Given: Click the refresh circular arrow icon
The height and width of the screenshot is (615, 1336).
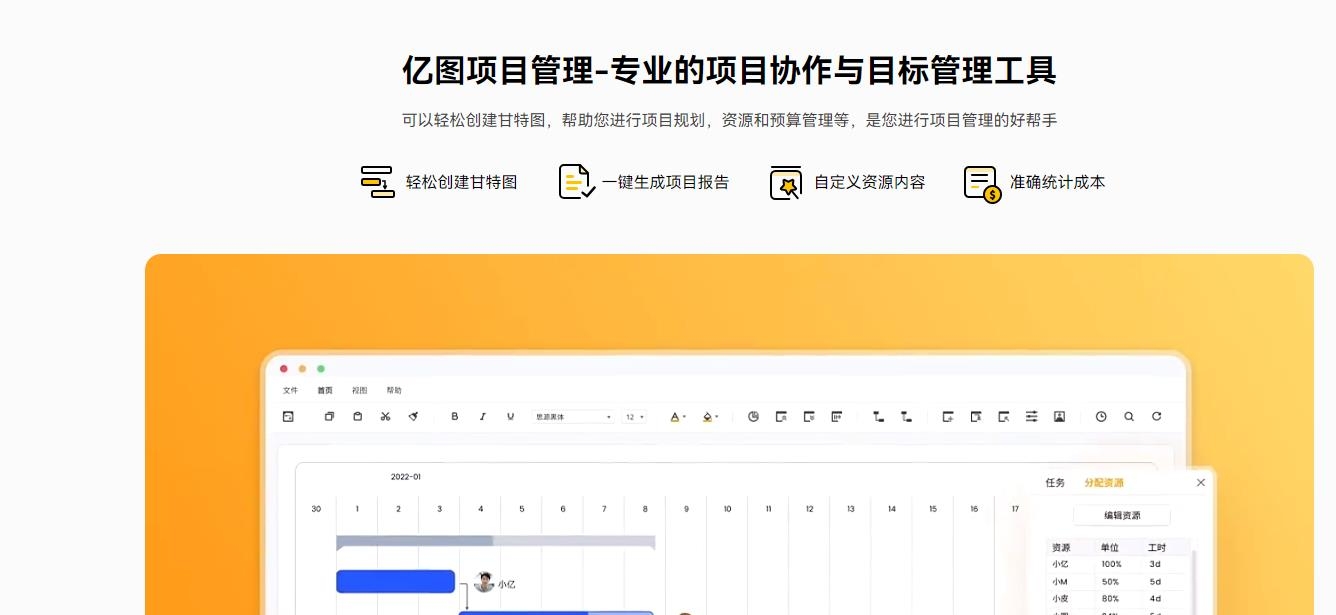Looking at the screenshot, I should [x=1157, y=416].
